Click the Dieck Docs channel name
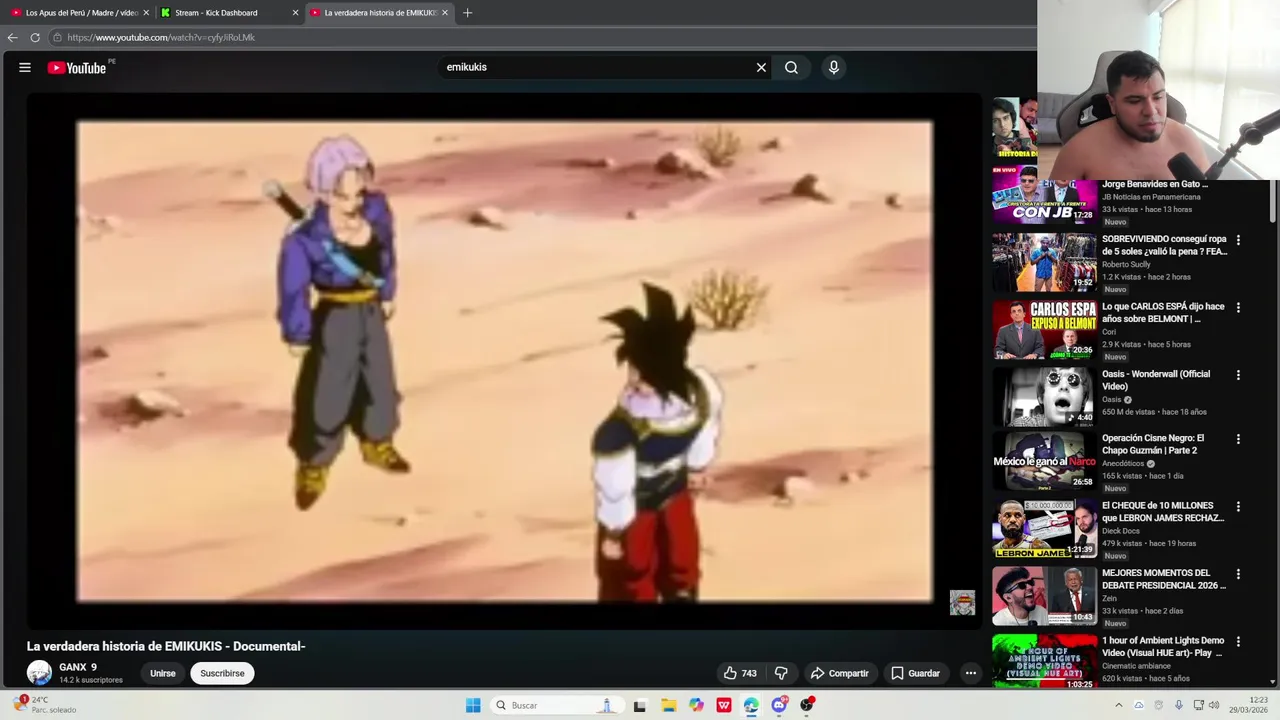This screenshot has height=720, width=1280. click(x=1121, y=531)
